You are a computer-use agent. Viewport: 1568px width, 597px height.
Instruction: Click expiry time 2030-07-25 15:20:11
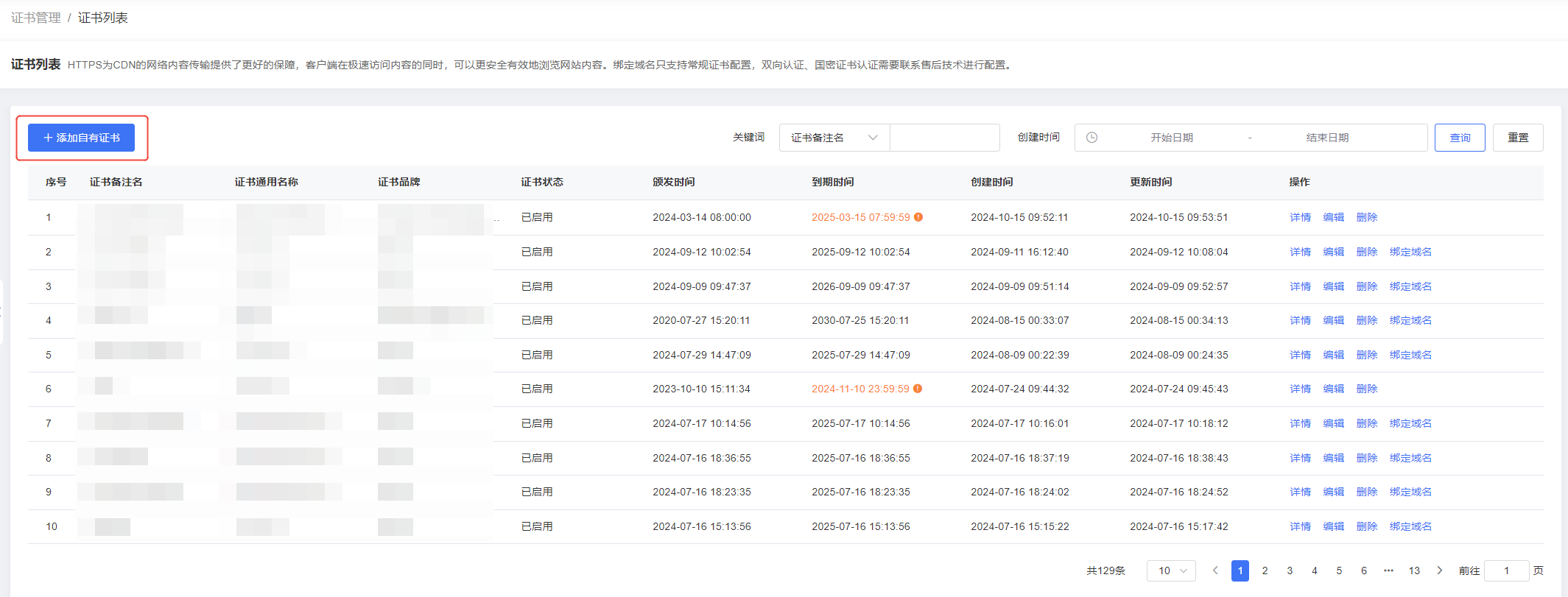pos(860,320)
